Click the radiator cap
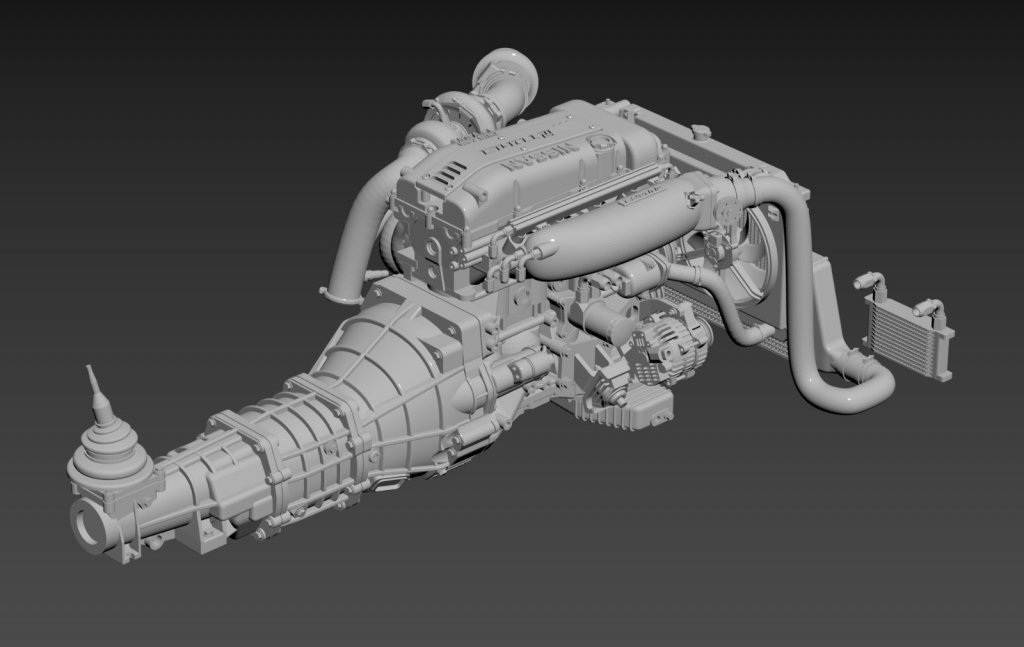Viewport: 1024px width, 647px height. 702,132
